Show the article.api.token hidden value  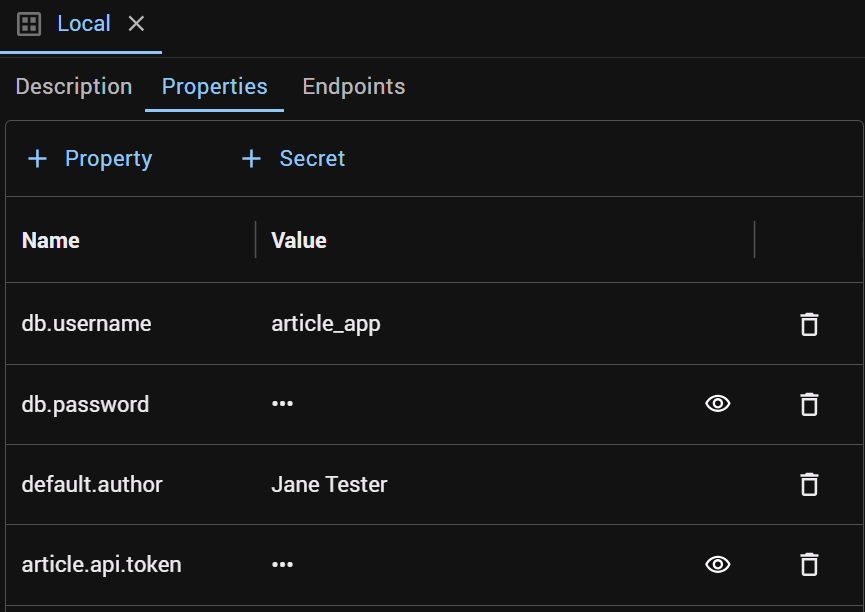(x=718, y=565)
